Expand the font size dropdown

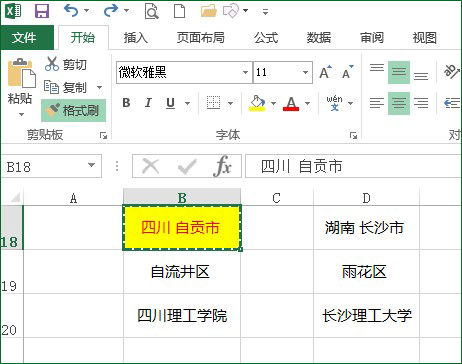tap(305, 72)
